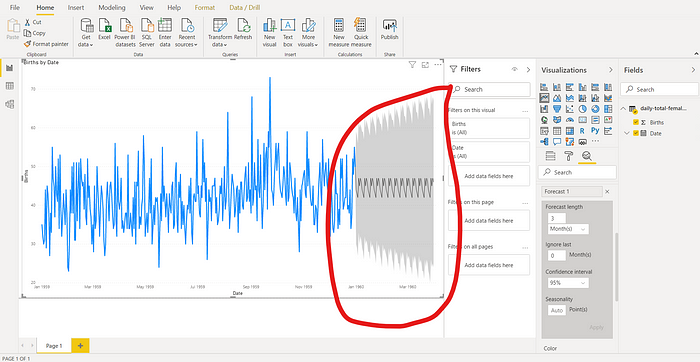Open the Report view from left sidebar
700x362 pixels.
(9, 68)
